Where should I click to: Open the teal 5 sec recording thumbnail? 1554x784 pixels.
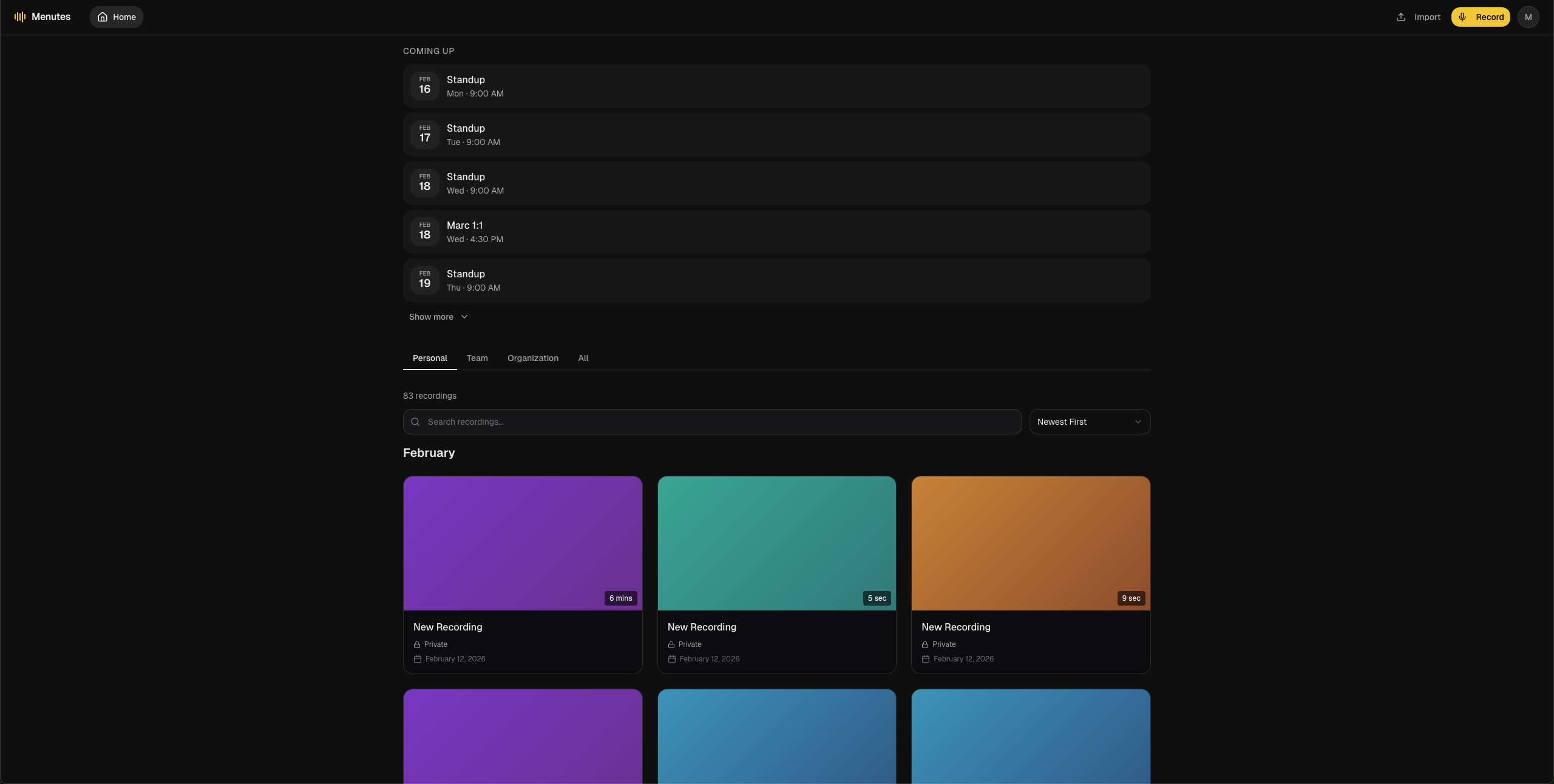click(776, 542)
